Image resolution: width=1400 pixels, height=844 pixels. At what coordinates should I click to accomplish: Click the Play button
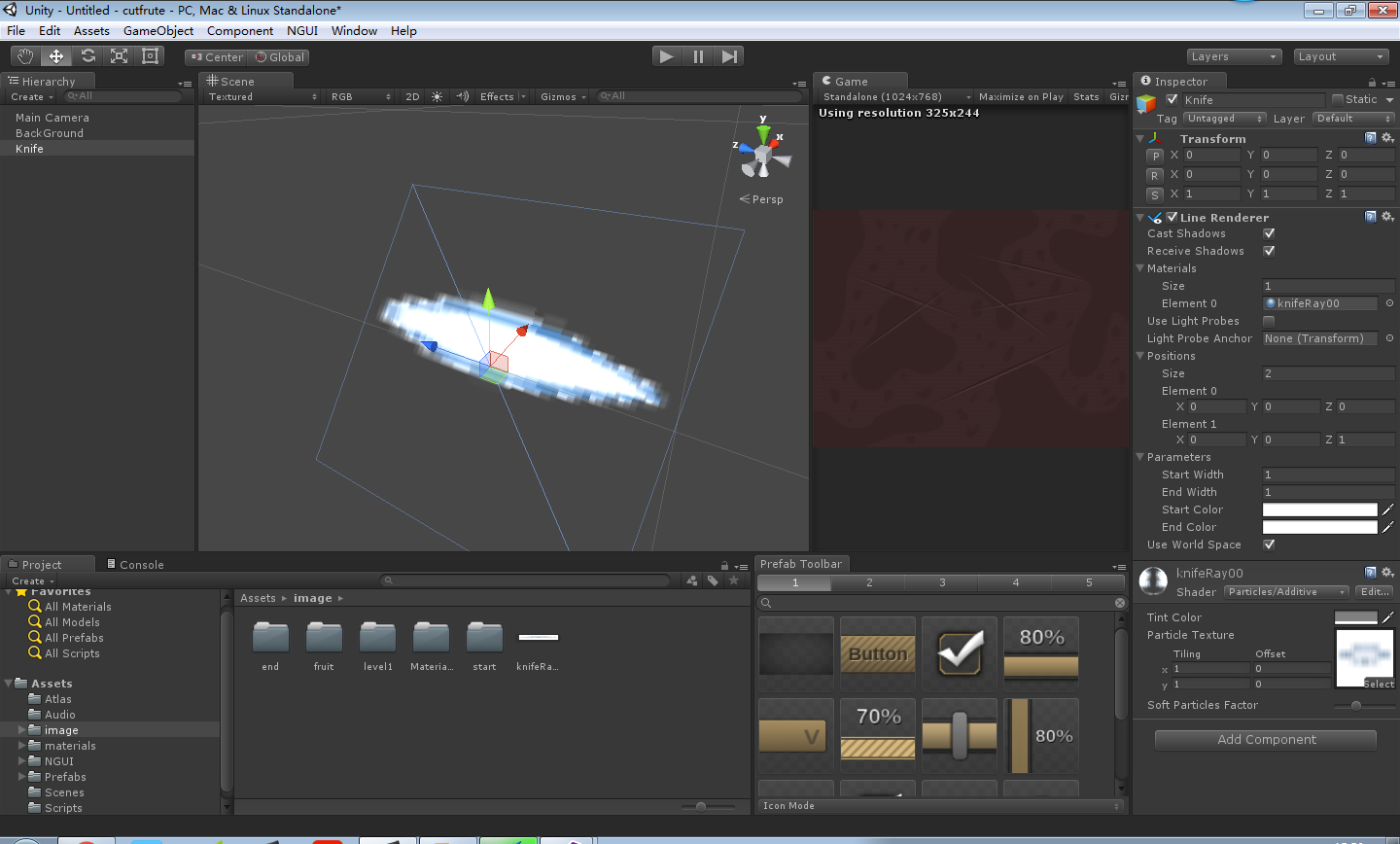(x=667, y=56)
